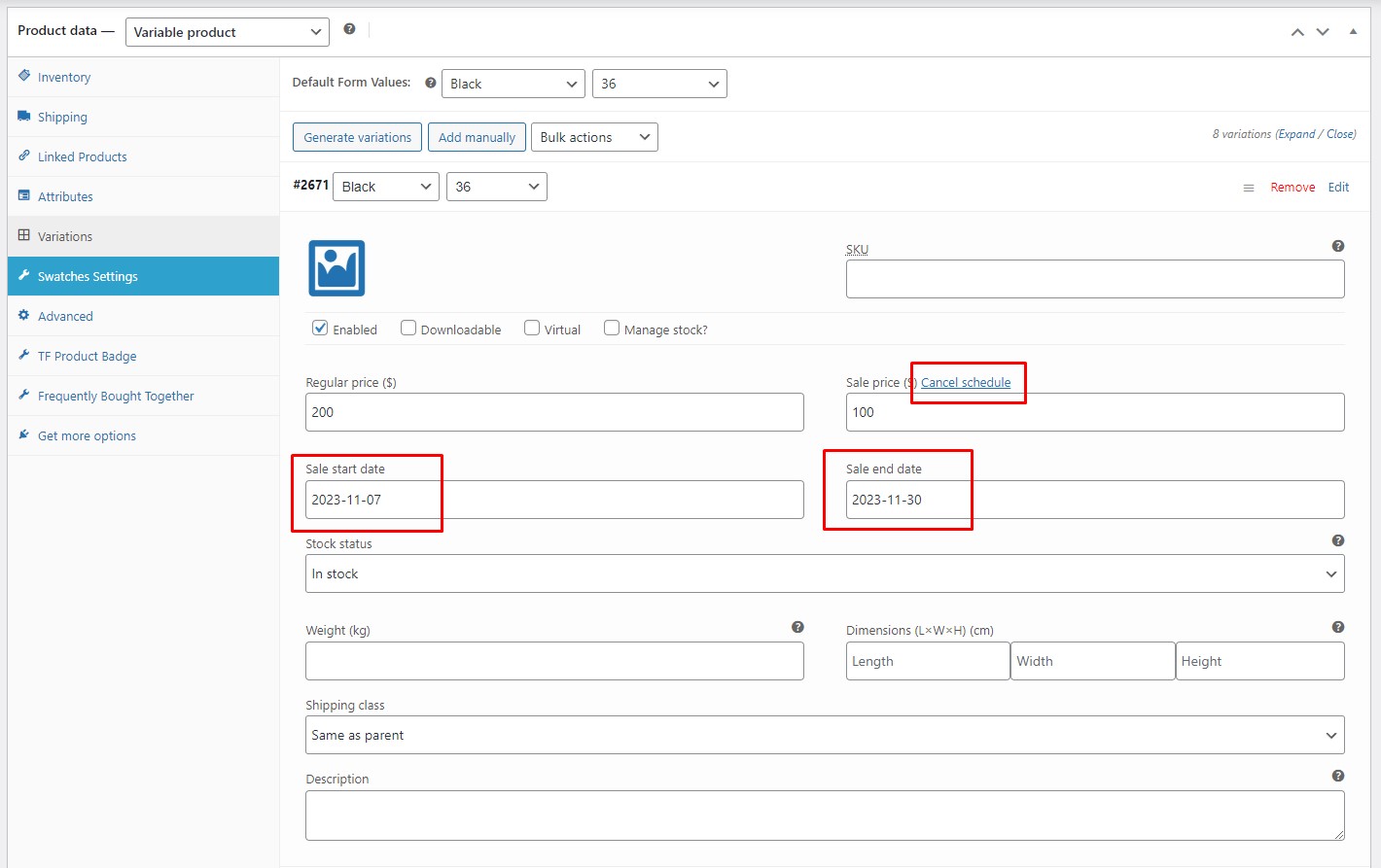1381x868 pixels.
Task: Move Product data panel down arrow
Action: click(1323, 32)
